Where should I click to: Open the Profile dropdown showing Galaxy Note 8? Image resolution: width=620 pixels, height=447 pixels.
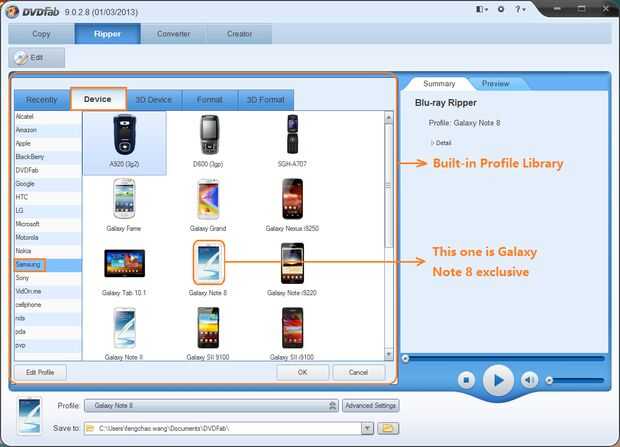[211, 405]
